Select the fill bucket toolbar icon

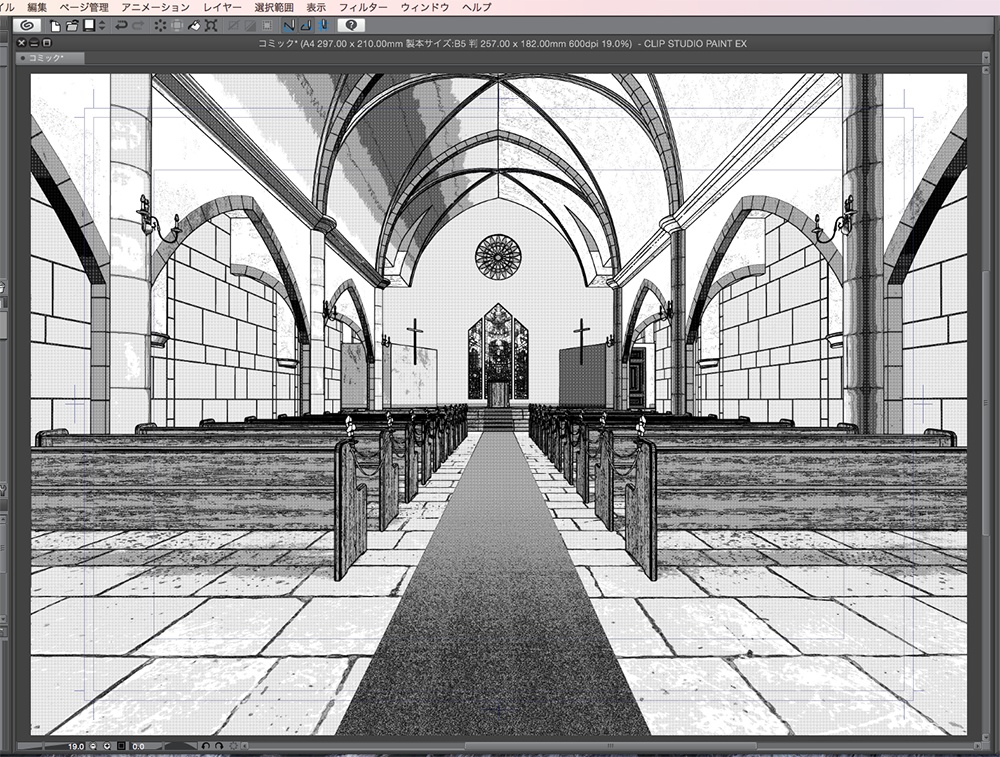(x=195, y=26)
